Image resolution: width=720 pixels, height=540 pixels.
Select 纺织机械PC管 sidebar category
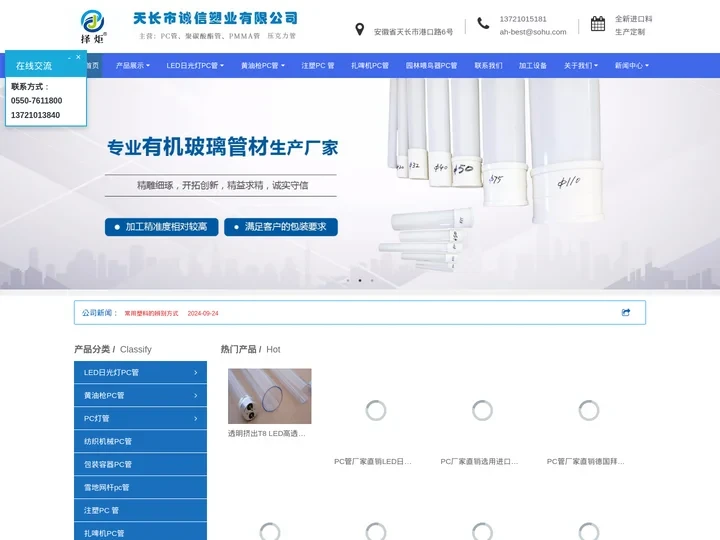pos(140,441)
